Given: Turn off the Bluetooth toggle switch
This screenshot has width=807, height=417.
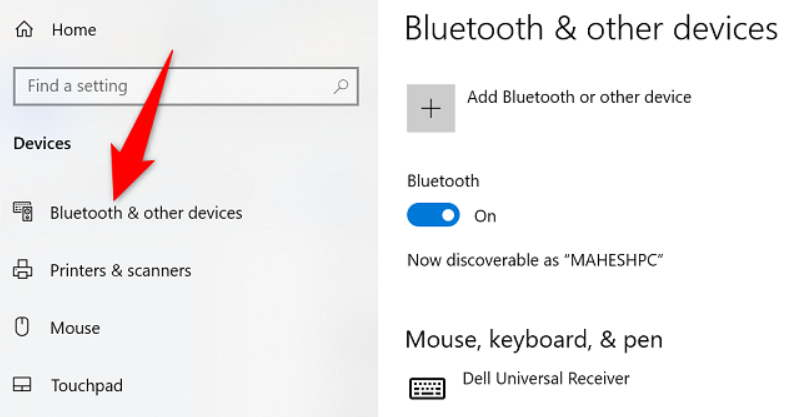Looking at the screenshot, I should coord(433,215).
